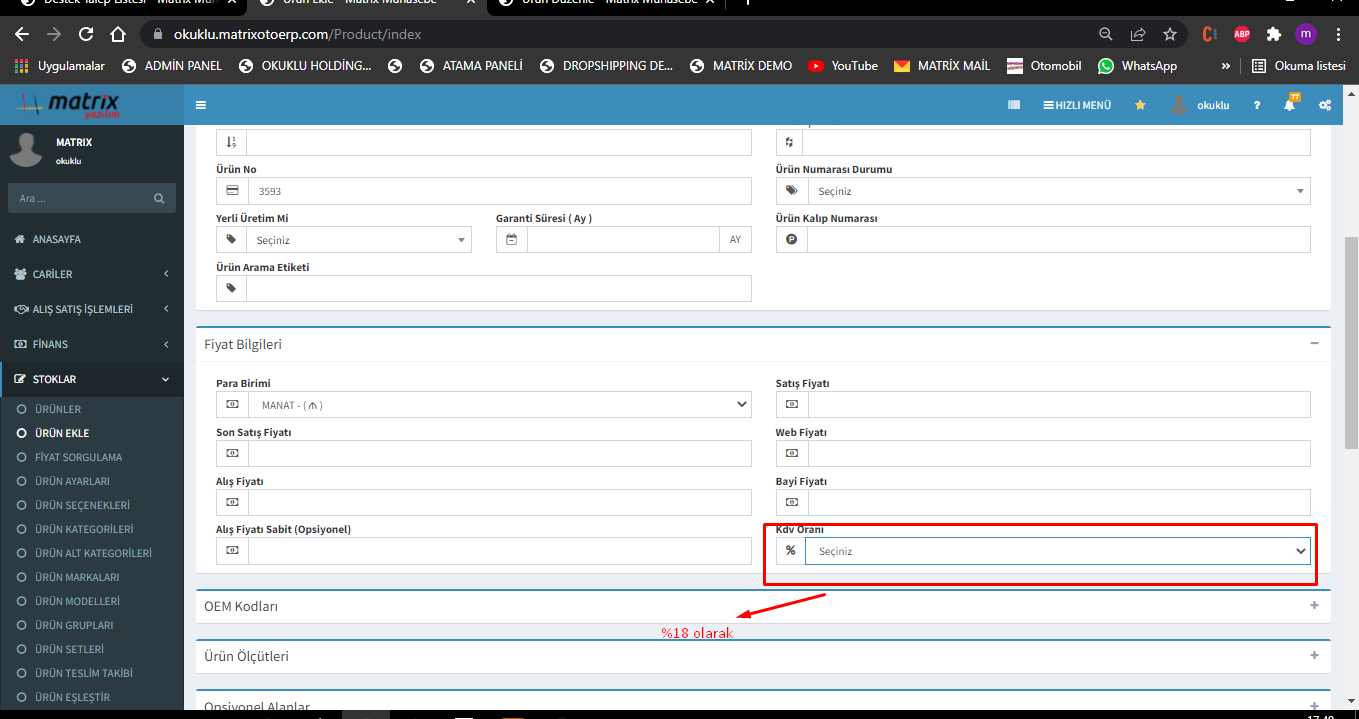This screenshot has height=719, width=1359.
Task: Go to ÜRÜNLER in sidebar
Action: click(58, 409)
